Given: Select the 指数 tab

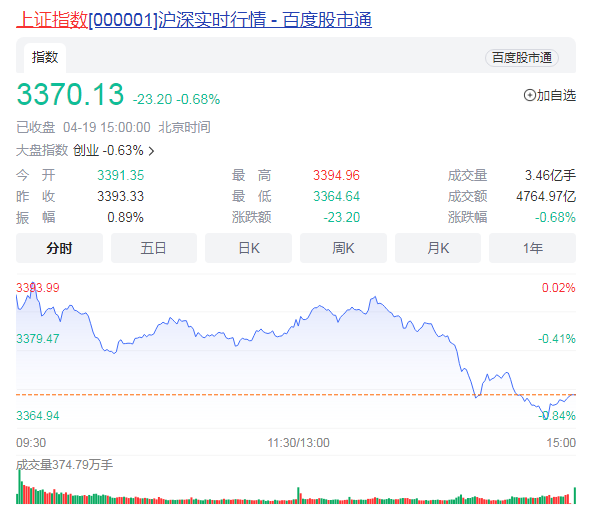Looking at the screenshot, I should click(x=45, y=58).
